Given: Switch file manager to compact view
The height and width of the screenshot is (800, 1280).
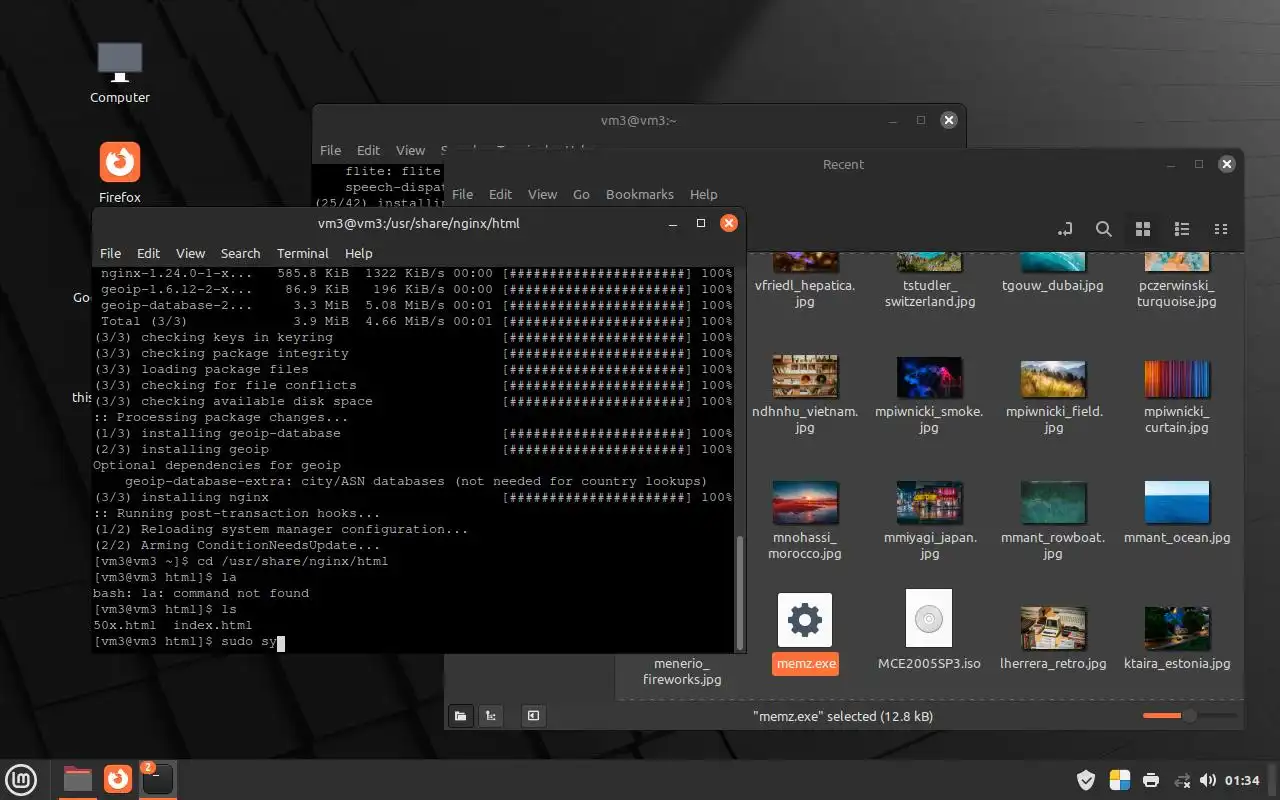Looking at the screenshot, I should pos(1221,229).
